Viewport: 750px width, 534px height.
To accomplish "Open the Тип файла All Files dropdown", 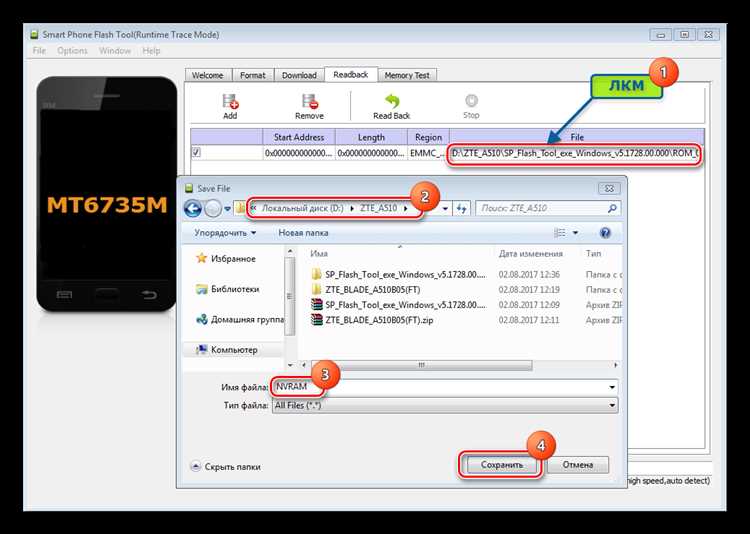I will click(445, 406).
